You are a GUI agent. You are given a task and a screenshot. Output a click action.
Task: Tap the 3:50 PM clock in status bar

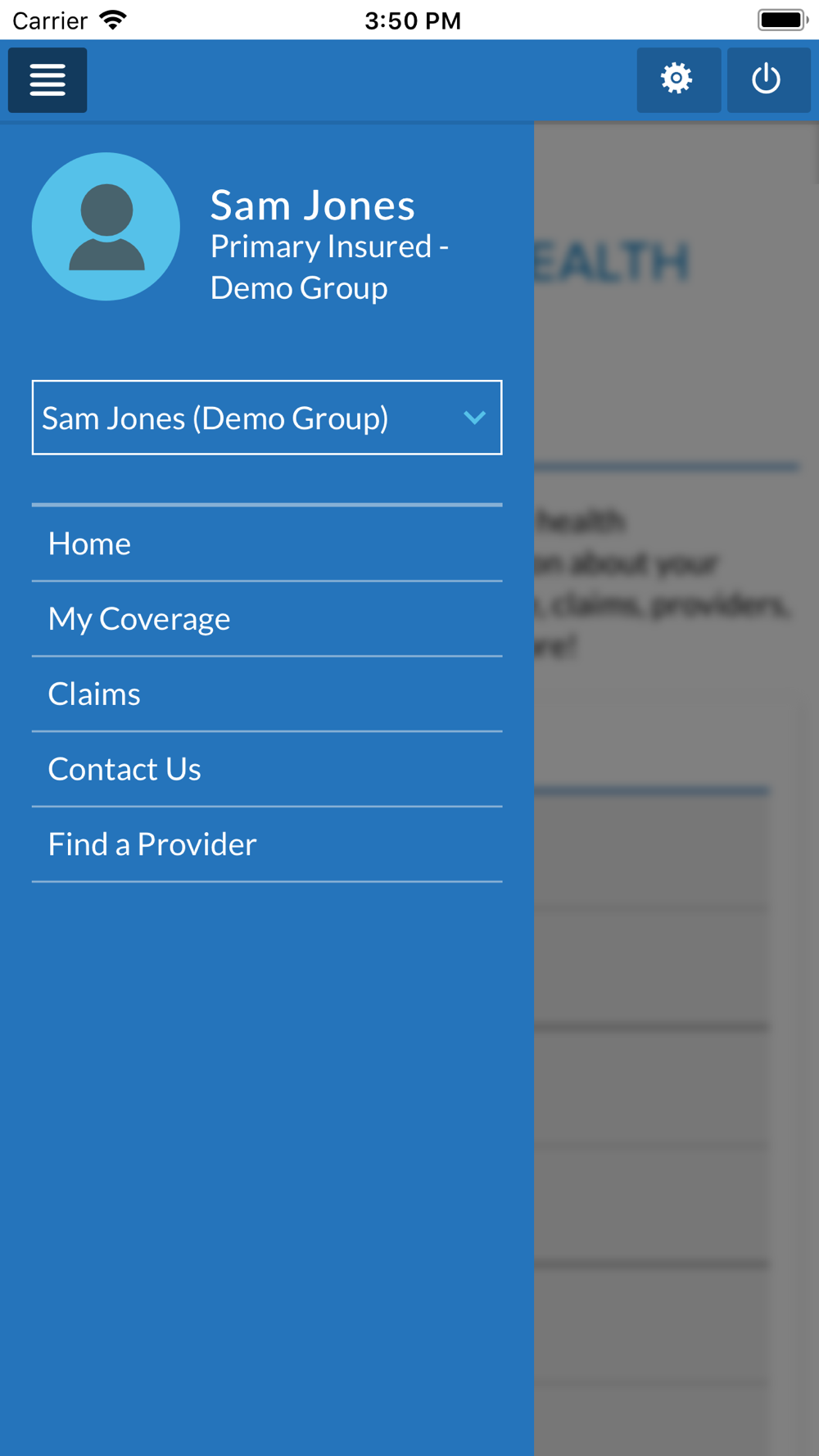coord(412,20)
